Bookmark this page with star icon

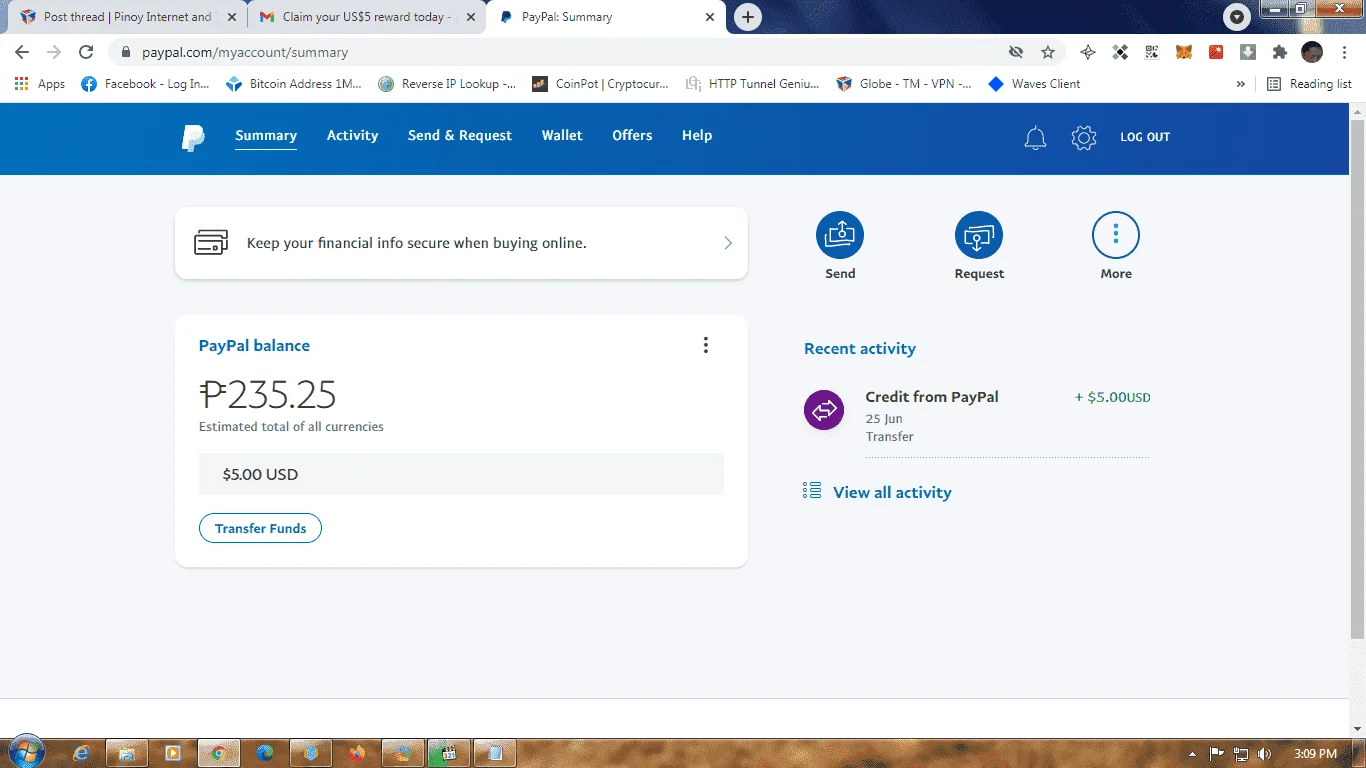point(1047,52)
